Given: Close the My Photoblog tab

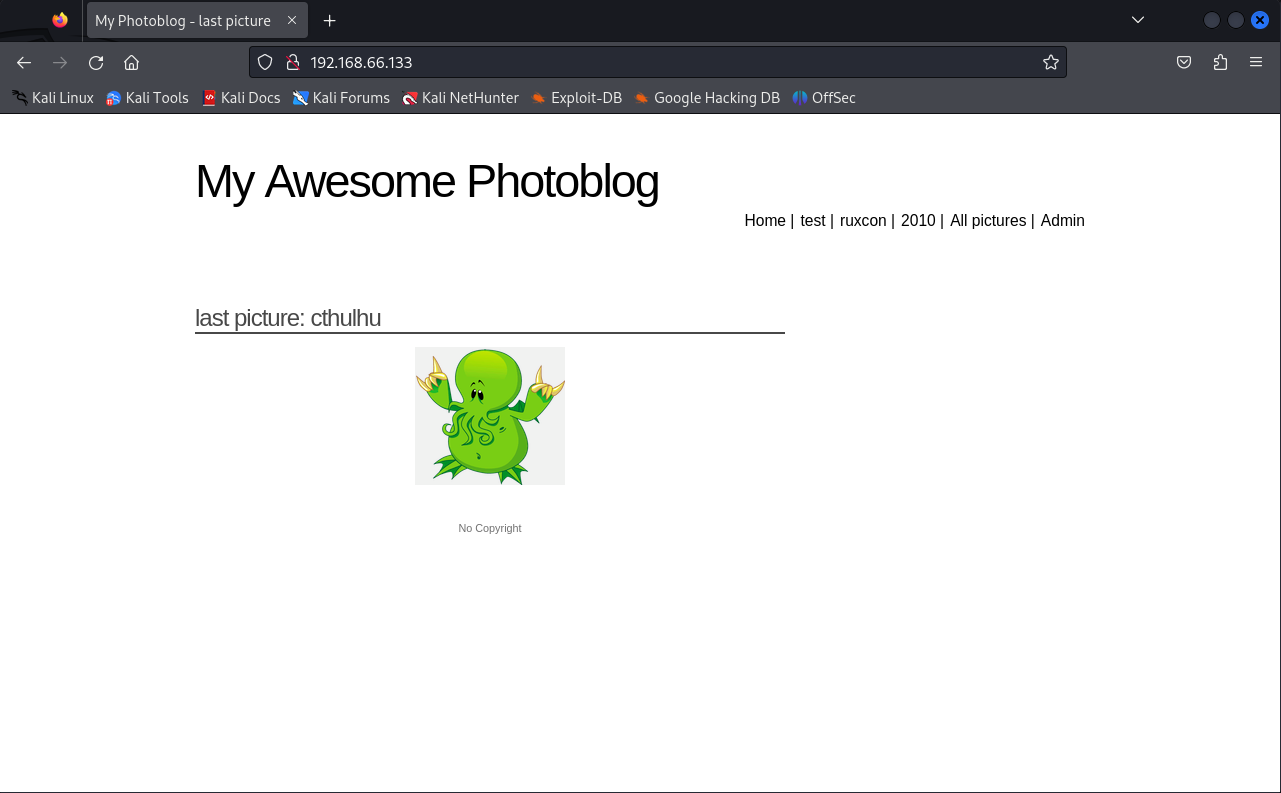Looking at the screenshot, I should pos(292,20).
